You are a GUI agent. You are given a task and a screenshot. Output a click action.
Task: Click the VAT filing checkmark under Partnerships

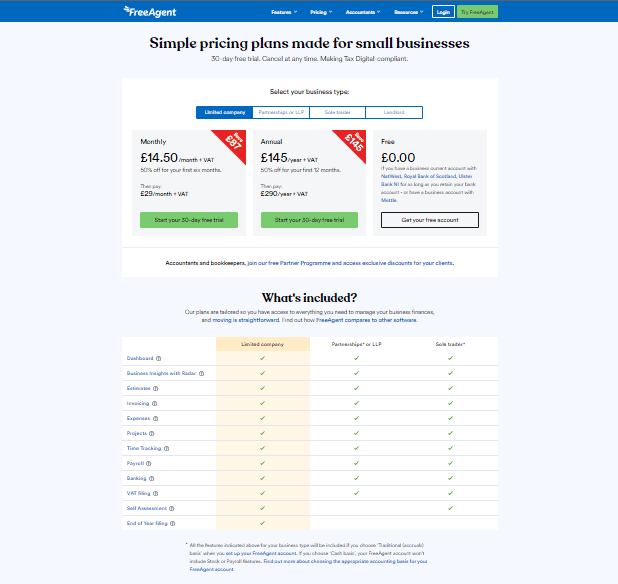356,493
